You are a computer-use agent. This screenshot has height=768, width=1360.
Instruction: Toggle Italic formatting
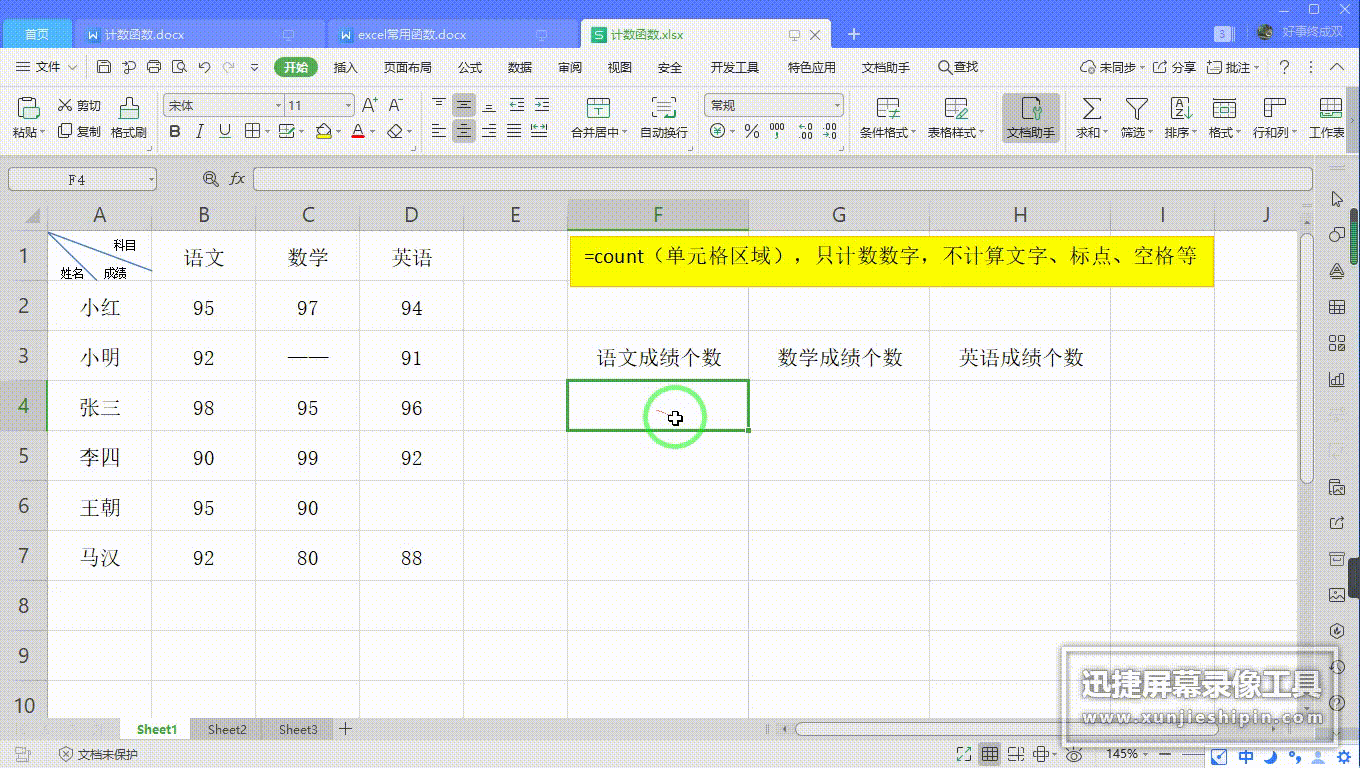[200, 131]
